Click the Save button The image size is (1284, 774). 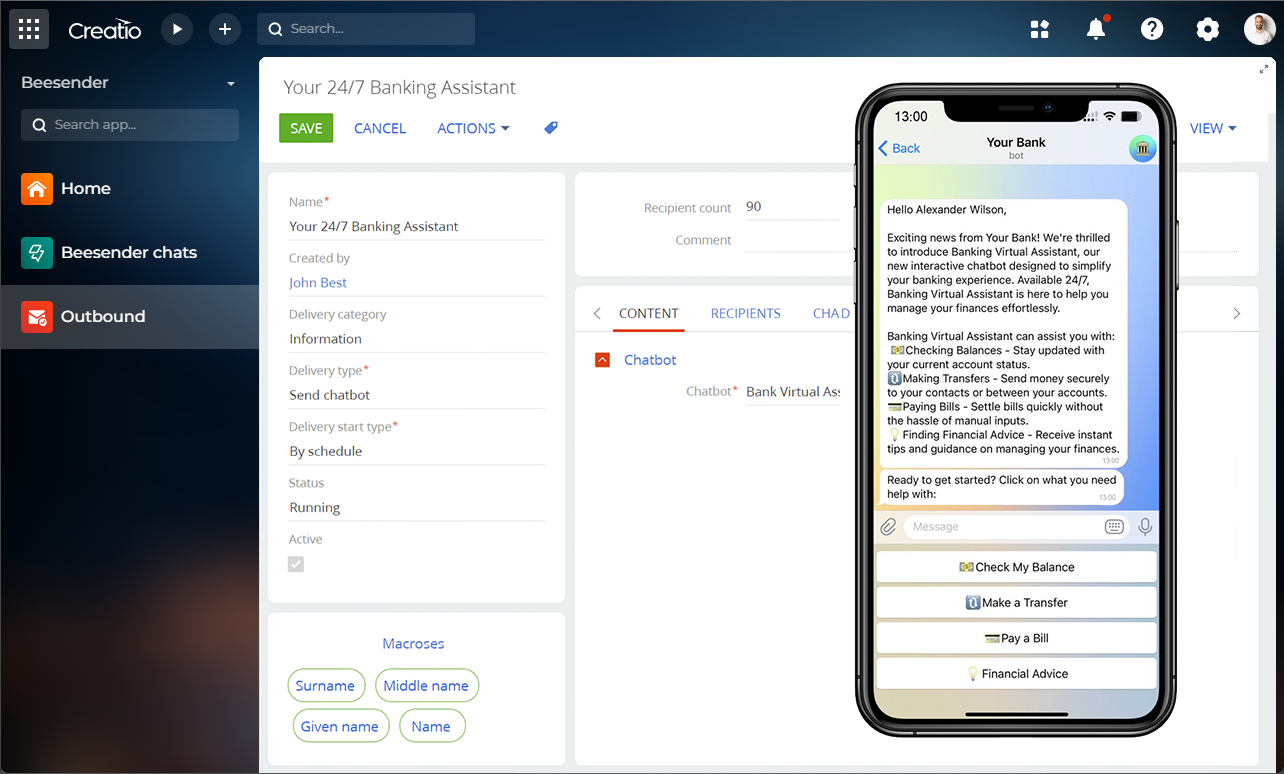click(x=306, y=128)
